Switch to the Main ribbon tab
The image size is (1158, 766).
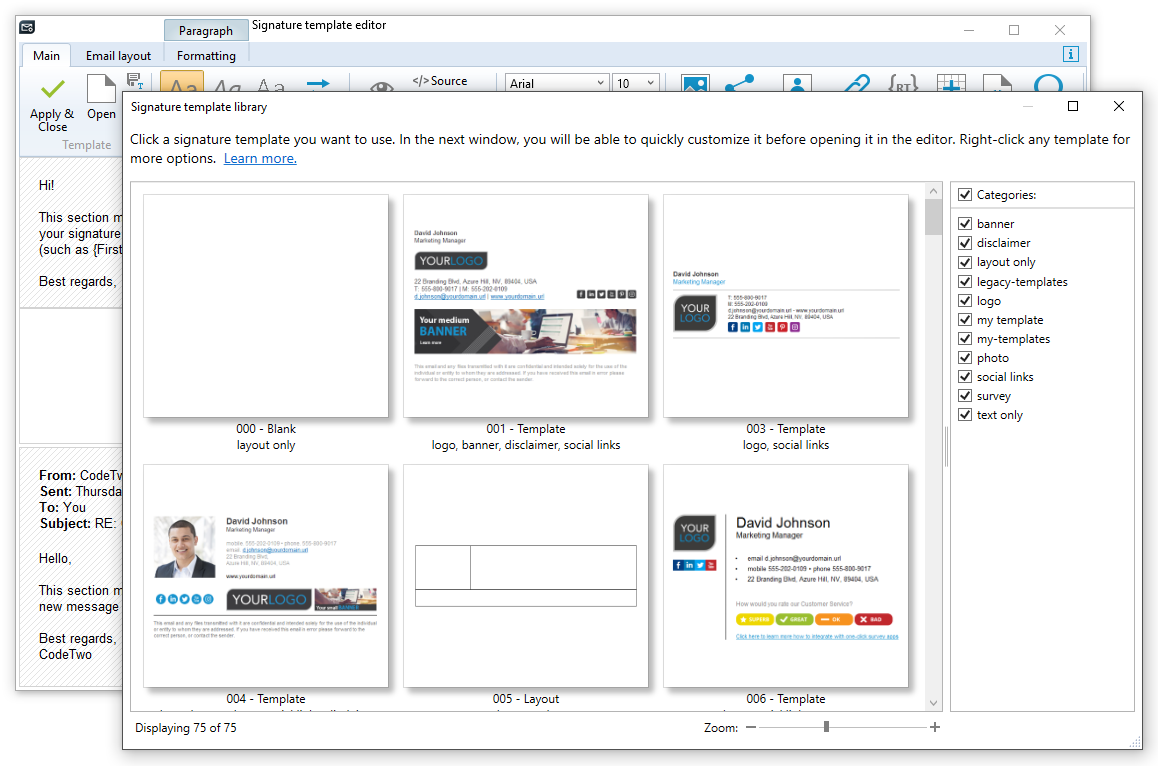[46, 55]
